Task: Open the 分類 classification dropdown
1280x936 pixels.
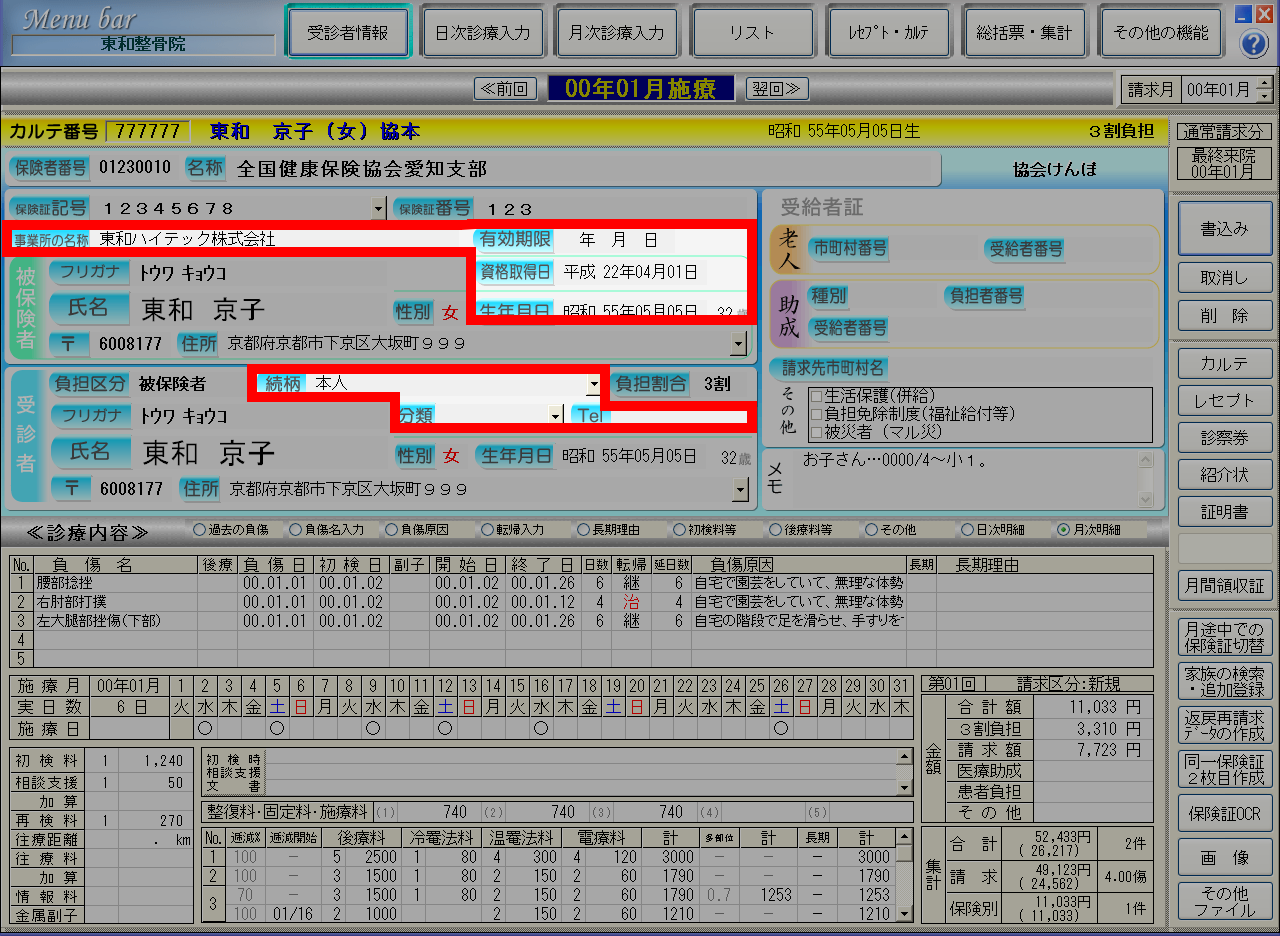Action: point(555,415)
